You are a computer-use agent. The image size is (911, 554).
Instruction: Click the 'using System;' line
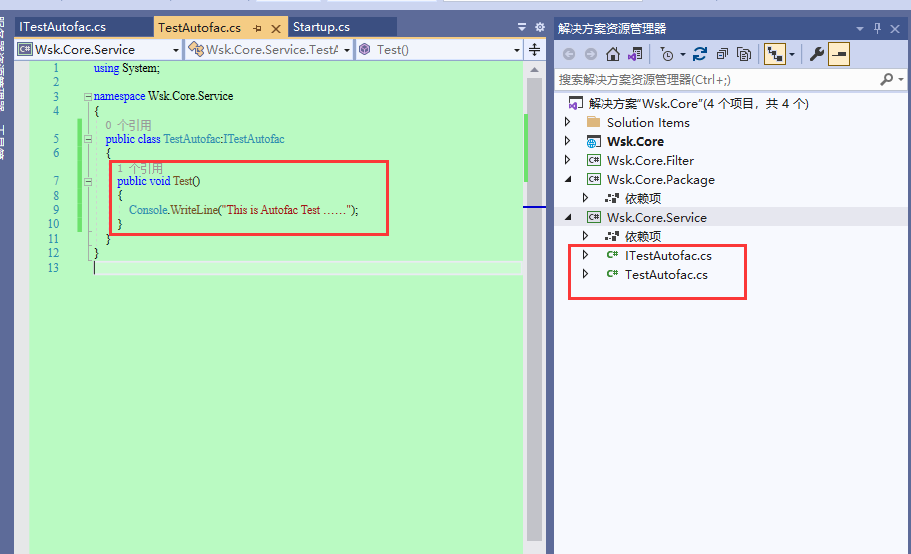(x=127, y=68)
